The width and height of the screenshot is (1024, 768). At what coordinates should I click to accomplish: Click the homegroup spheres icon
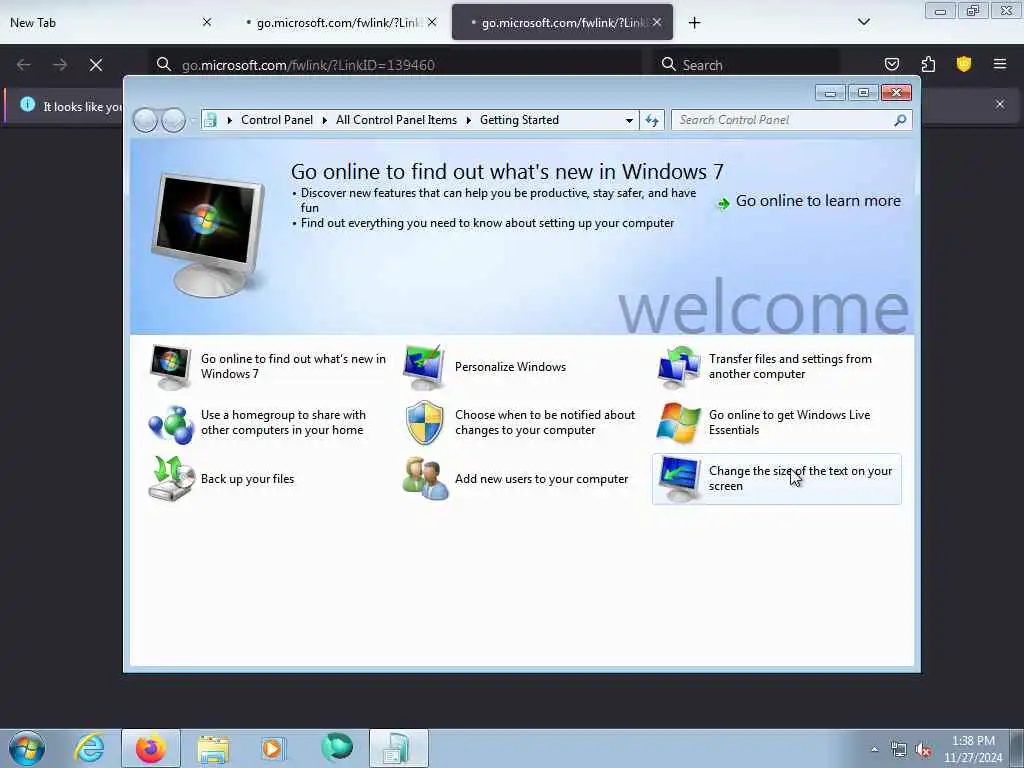pos(170,424)
